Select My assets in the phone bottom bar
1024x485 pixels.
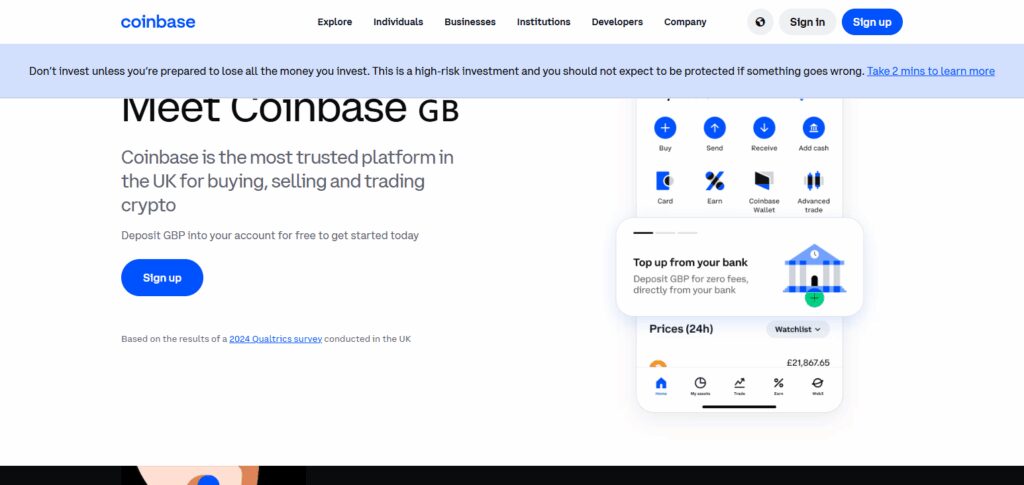pyautogui.click(x=700, y=386)
